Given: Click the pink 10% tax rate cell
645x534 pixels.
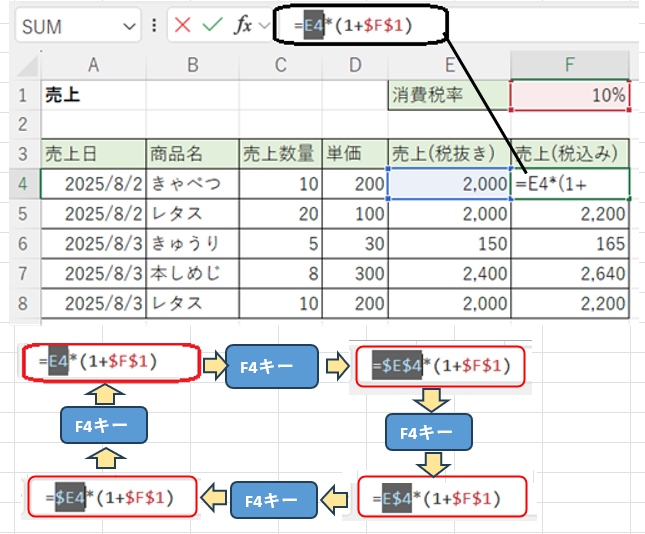Looking at the screenshot, I should click(x=570, y=96).
